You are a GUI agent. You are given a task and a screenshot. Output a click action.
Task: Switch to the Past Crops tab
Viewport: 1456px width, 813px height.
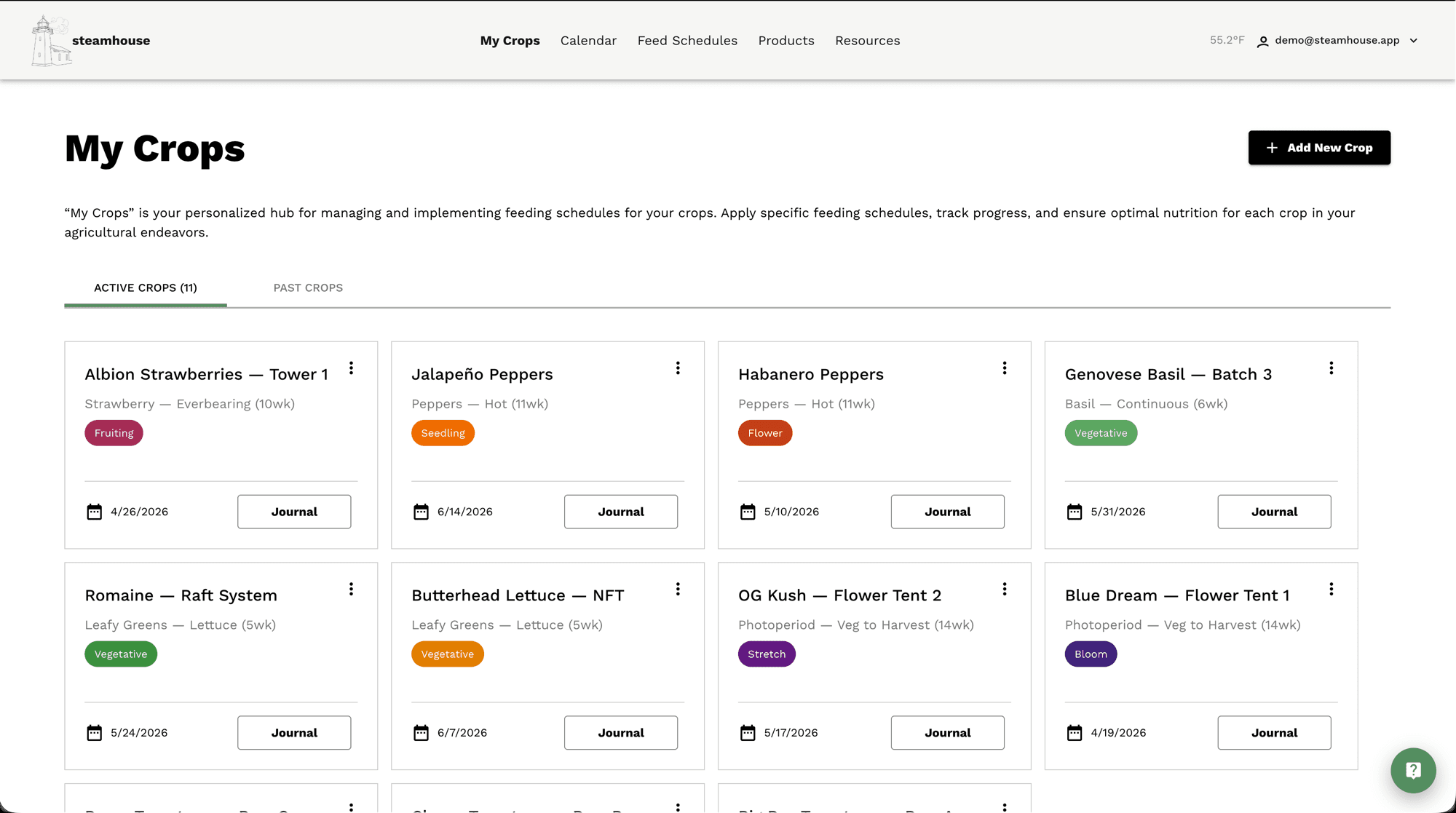(308, 288)
